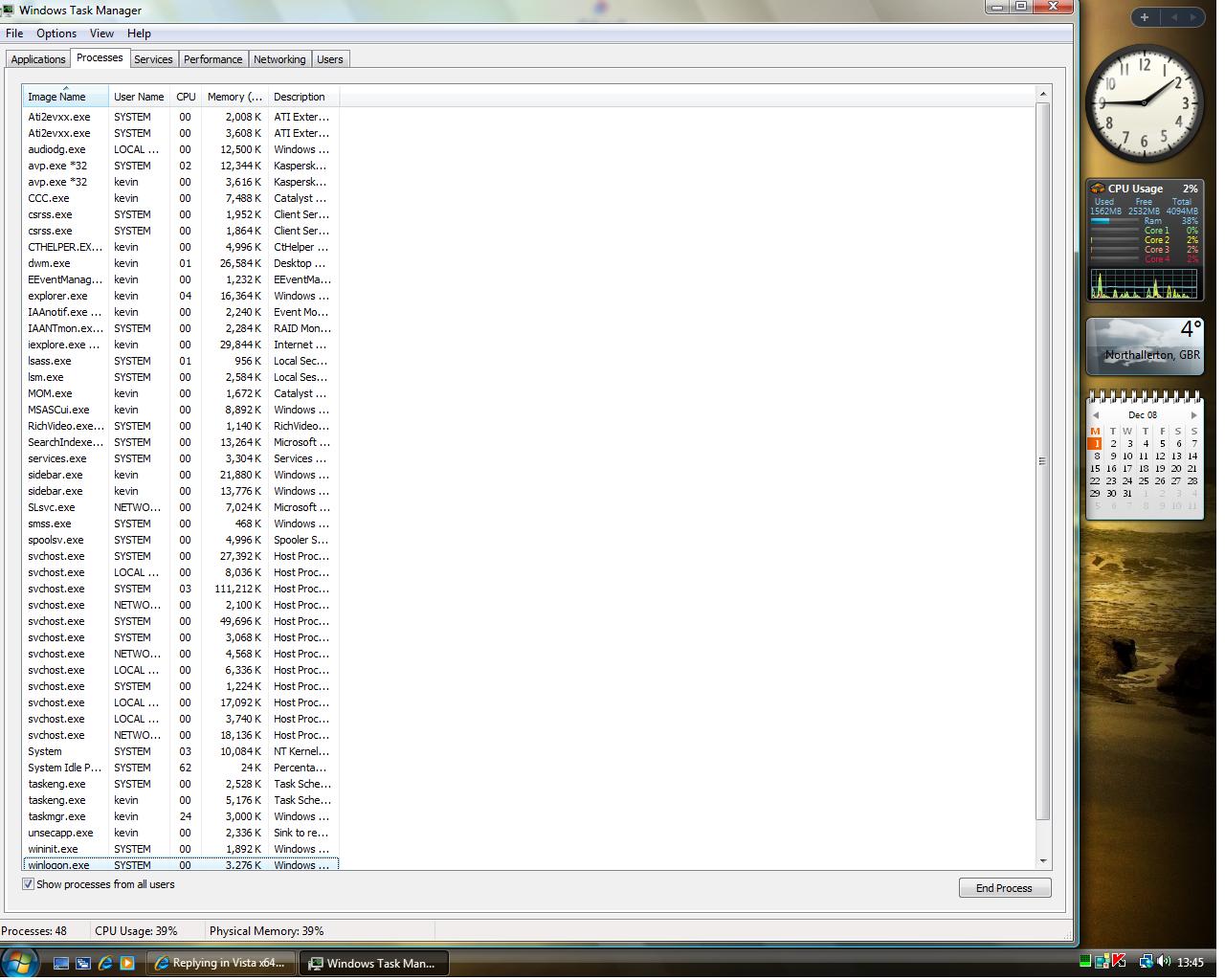Select the CTHELPER.EXE process row
This screenshot has width=1225, height=980.
tap(180, 247)
